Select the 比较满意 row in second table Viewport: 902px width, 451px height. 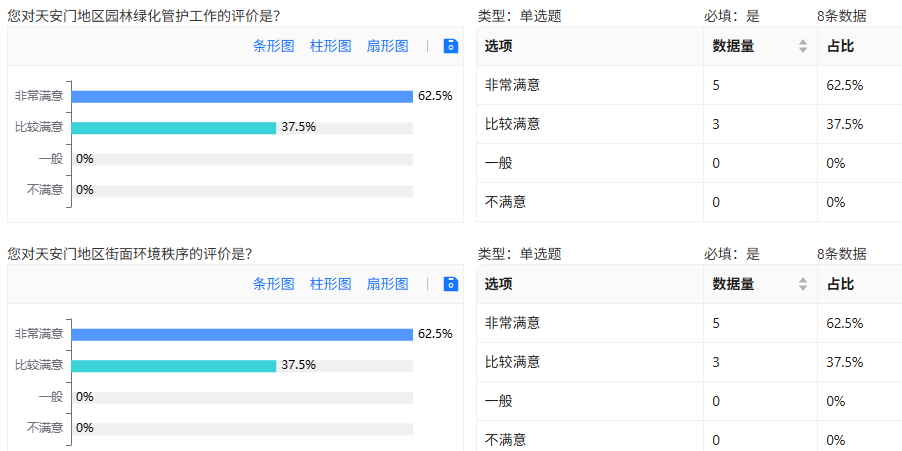tap(689, 362)
